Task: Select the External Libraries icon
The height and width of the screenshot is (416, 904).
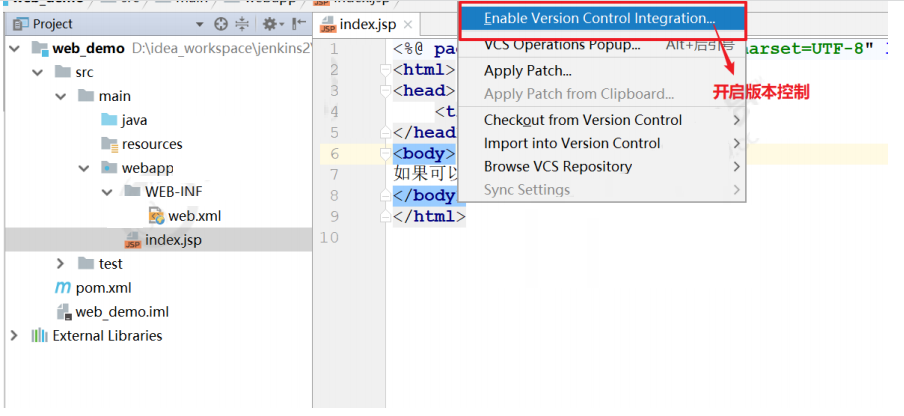Action: click(39, 335)
